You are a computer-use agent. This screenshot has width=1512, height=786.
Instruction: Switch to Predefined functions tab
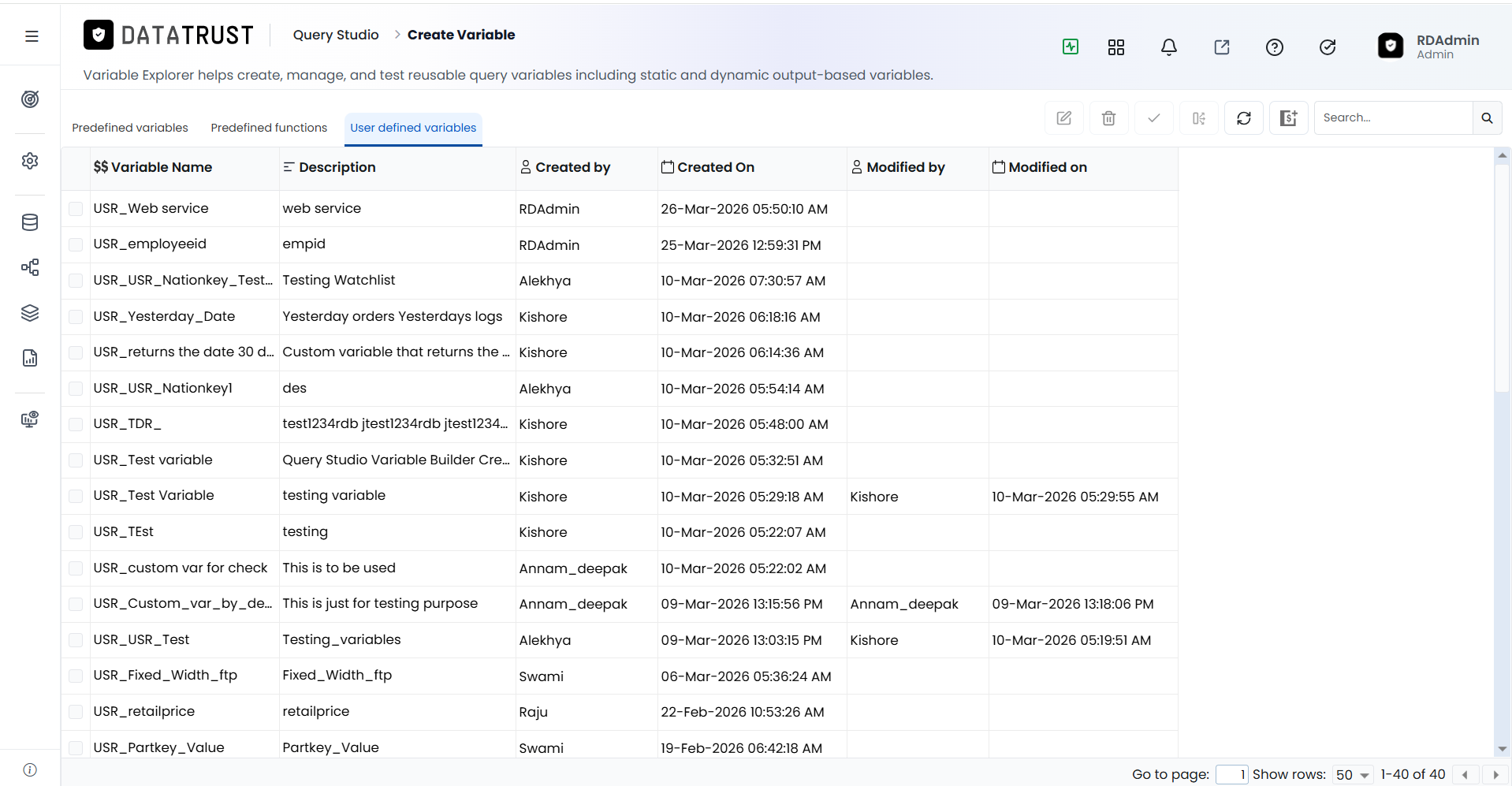269,128
